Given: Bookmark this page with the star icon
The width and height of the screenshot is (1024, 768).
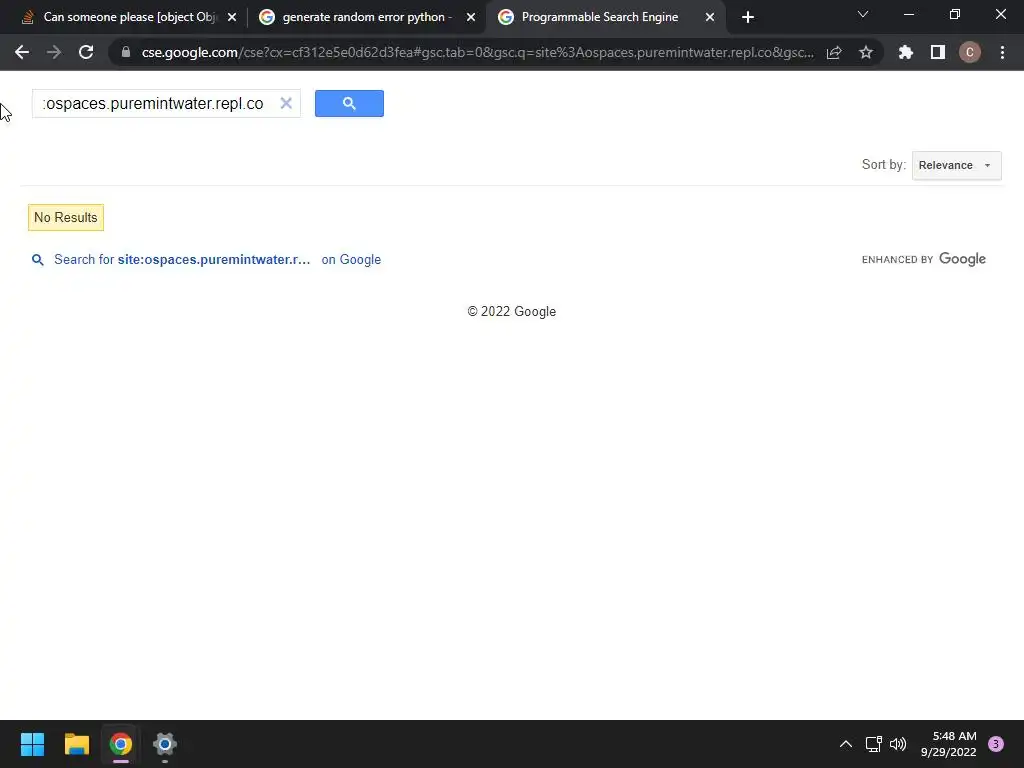Looking at the screenshot, I should click(866, 52).
